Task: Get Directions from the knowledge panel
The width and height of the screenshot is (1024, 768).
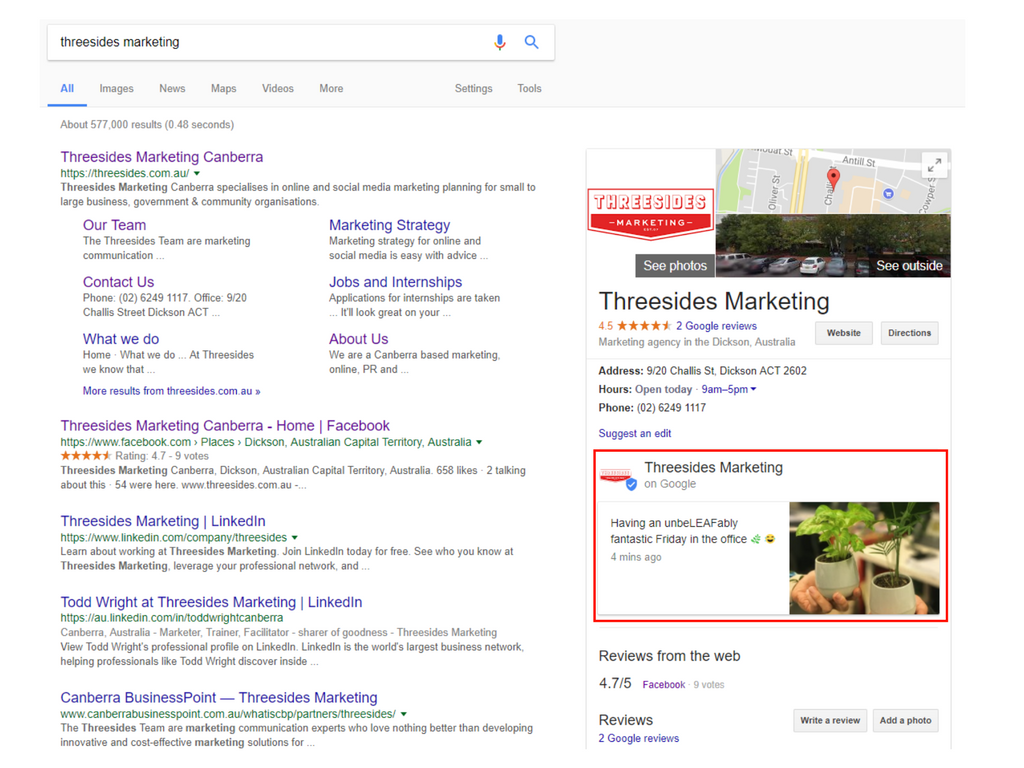Action: 909,333
